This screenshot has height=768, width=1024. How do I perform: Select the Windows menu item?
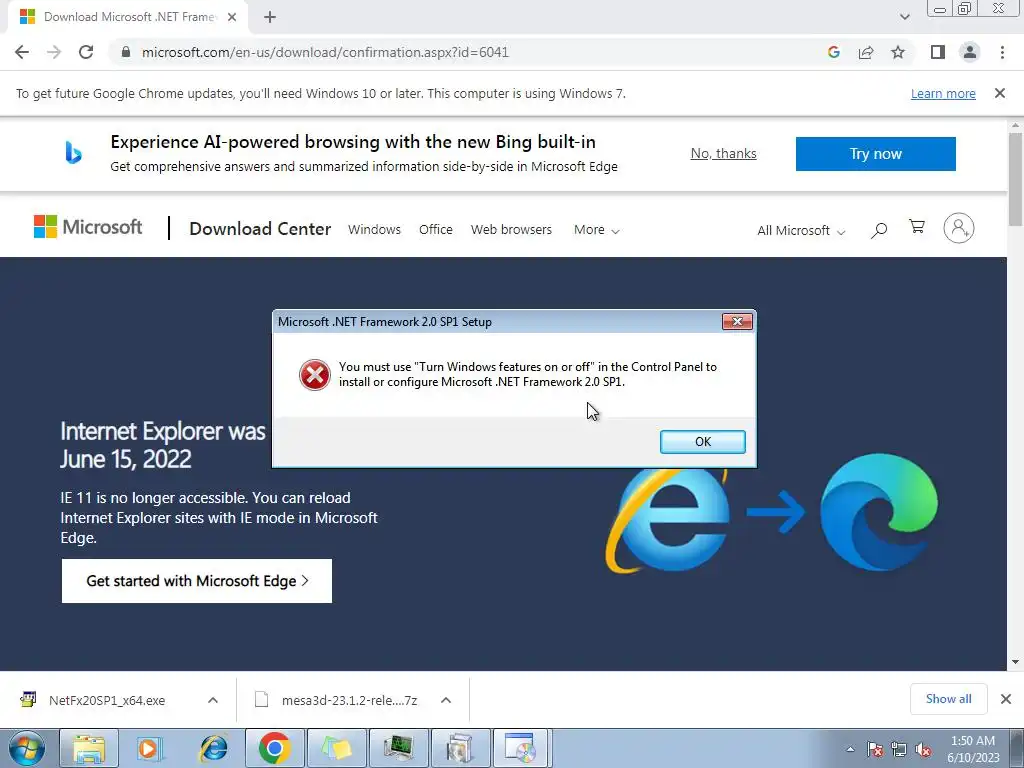pyautogui.click(x=374, y=230)
